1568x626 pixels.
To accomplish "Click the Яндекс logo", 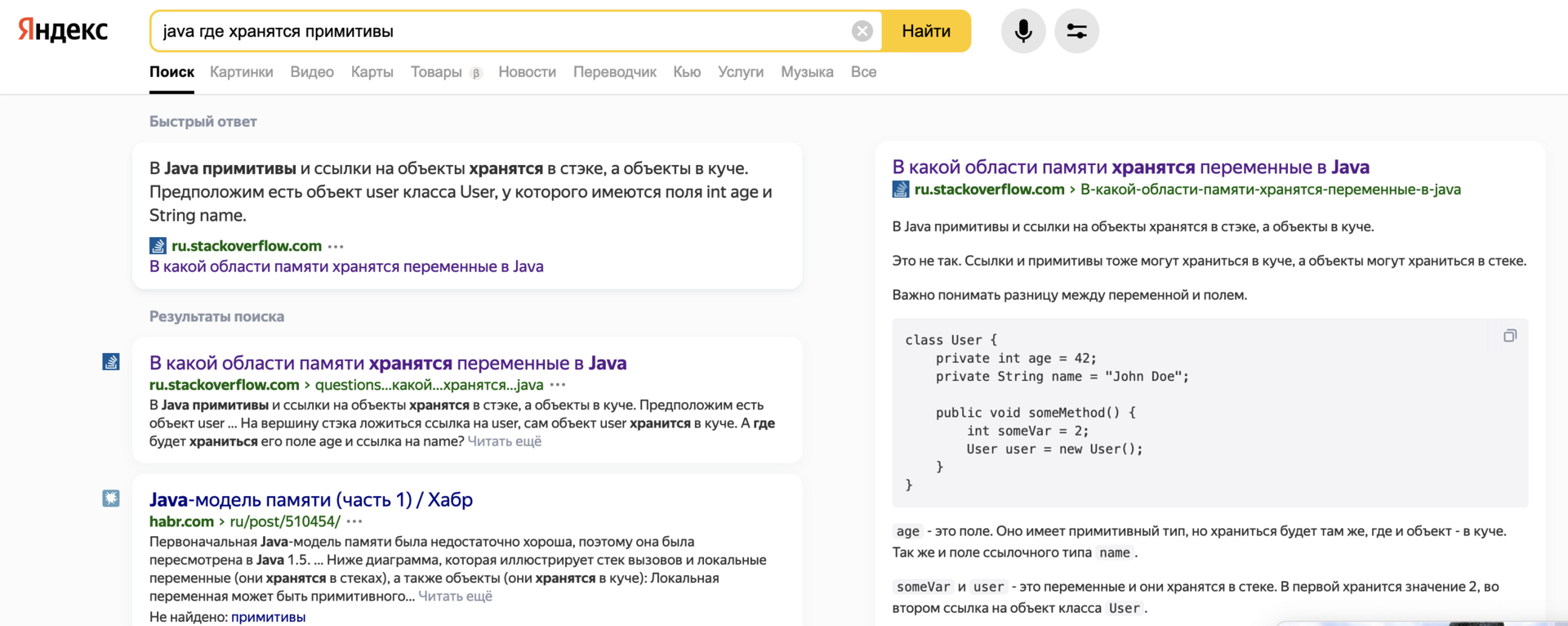I will coord(64,30).
